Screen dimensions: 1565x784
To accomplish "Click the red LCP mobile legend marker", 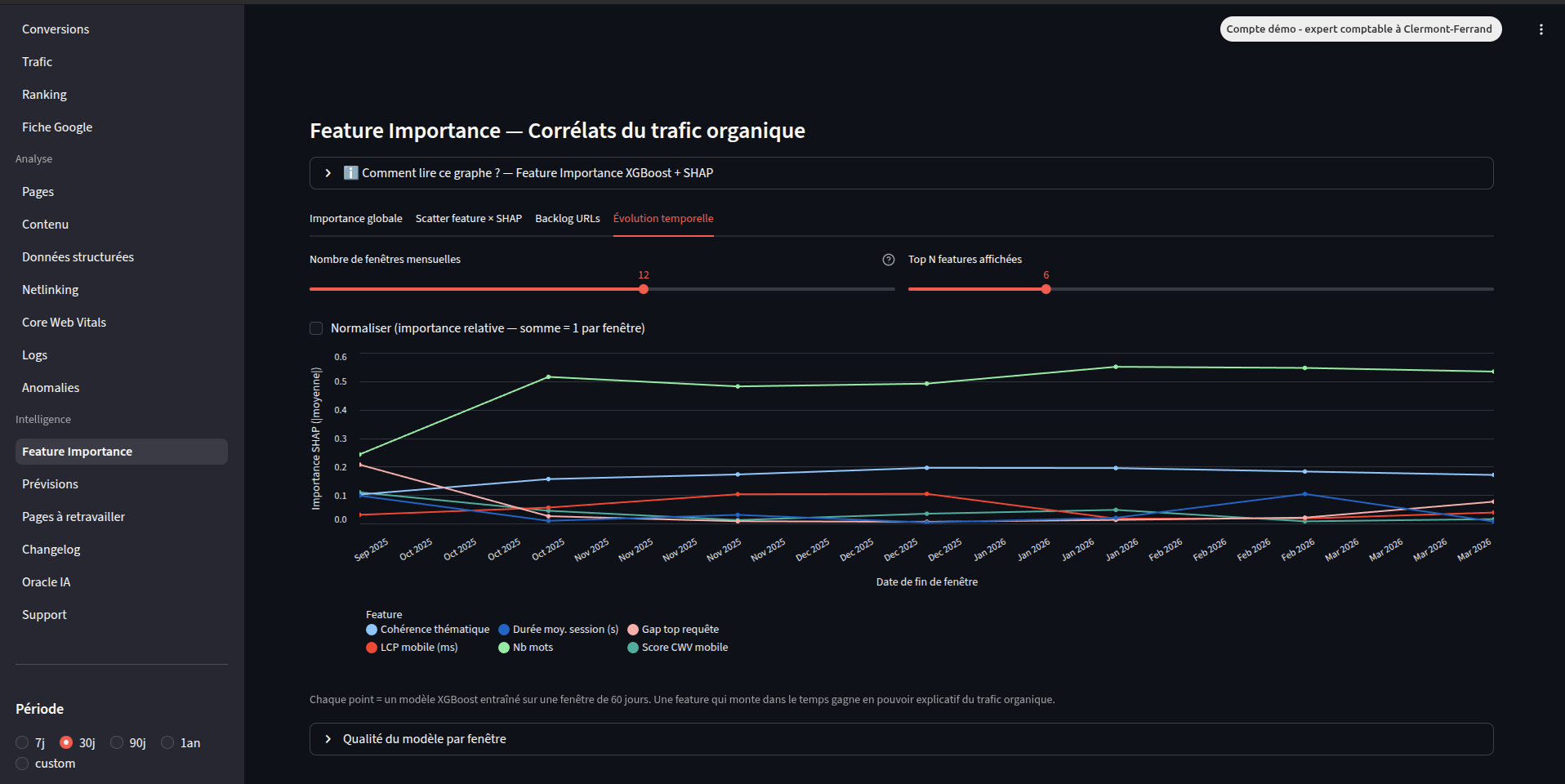I will point(371,647).
